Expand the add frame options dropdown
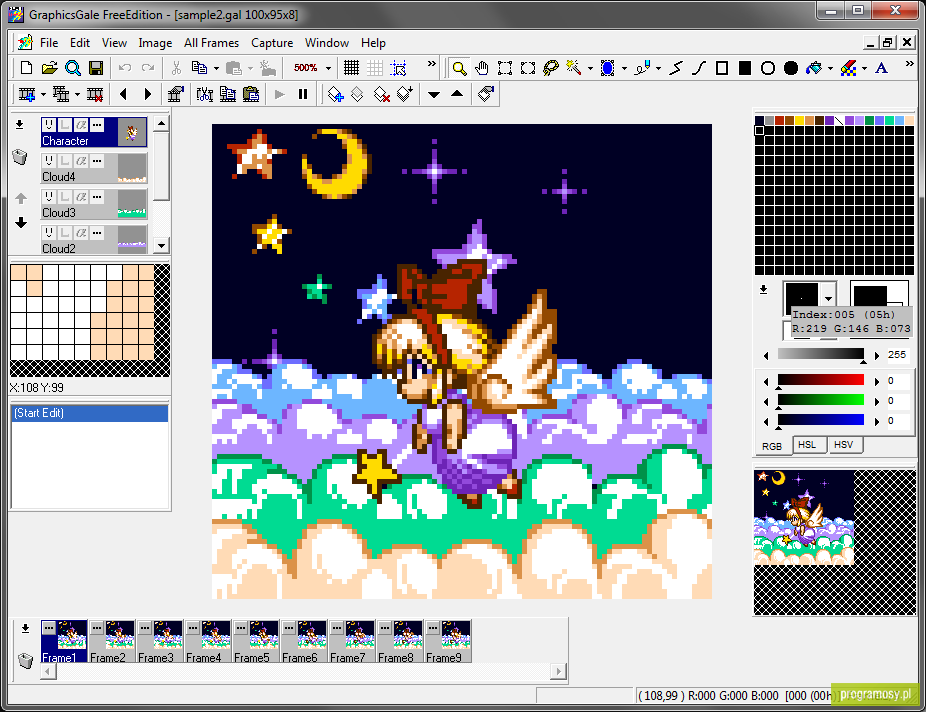926x712 pixels. pyautogui.click(x=43, y=94)
